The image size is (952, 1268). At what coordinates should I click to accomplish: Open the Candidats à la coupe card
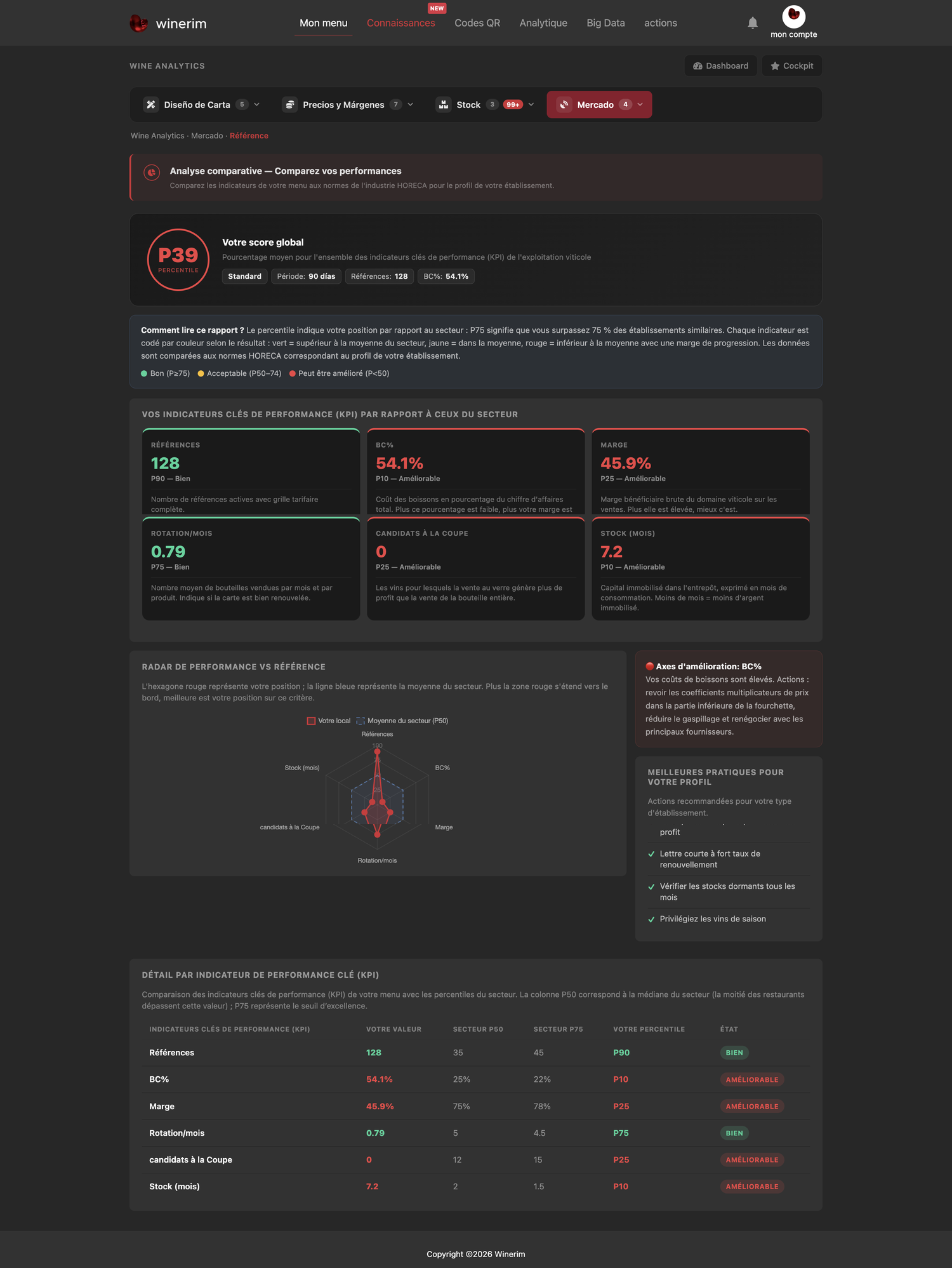[x=476, y=569]
